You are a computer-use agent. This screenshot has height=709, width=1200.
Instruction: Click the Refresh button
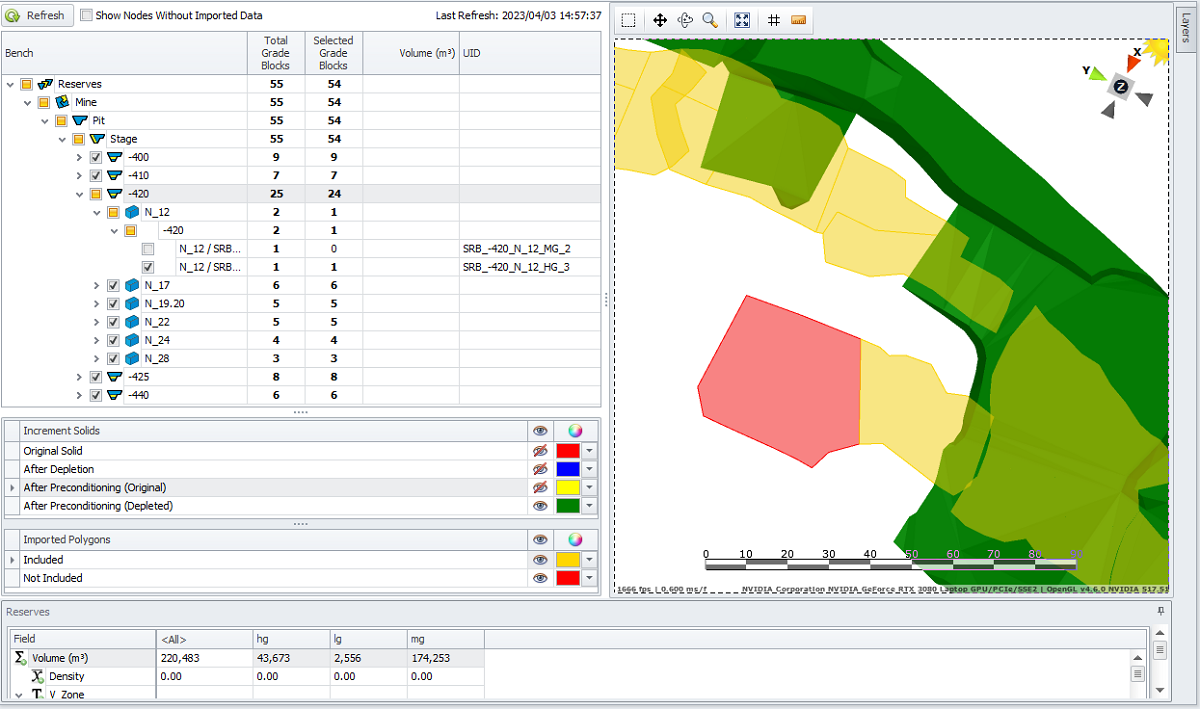click(39, 15)
